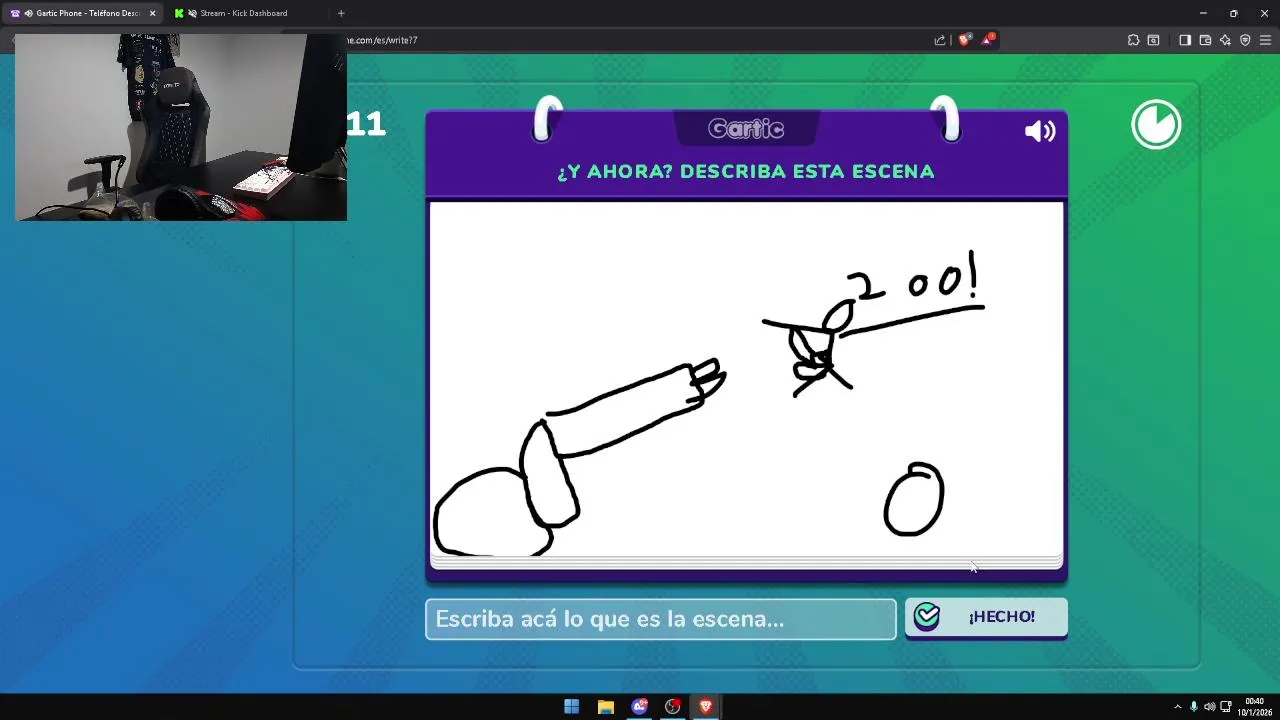Click the checkmark icon on ¡HECHO! button
Screen dimensions: 1280x720
pyautogui.click(x=927, y=616)
